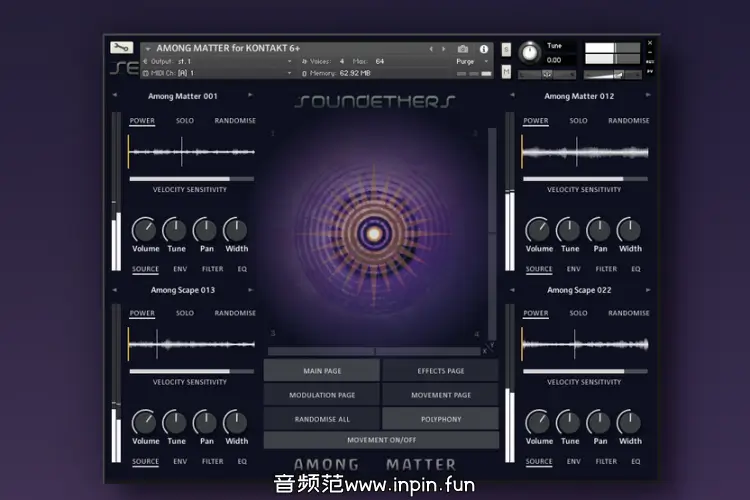Click the Max voices value 64

pyautogui.click(x=380, y=61)
